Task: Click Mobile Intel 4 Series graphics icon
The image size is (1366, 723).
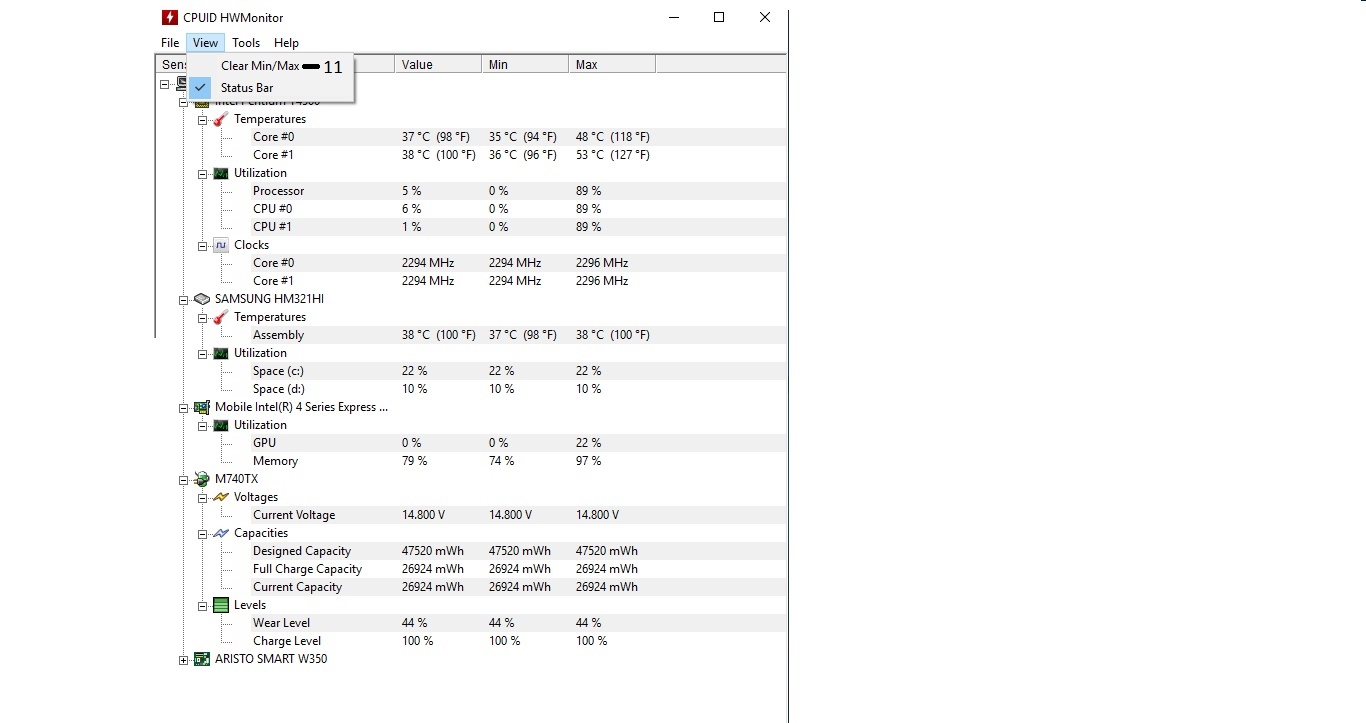Action: pos(202,407)
